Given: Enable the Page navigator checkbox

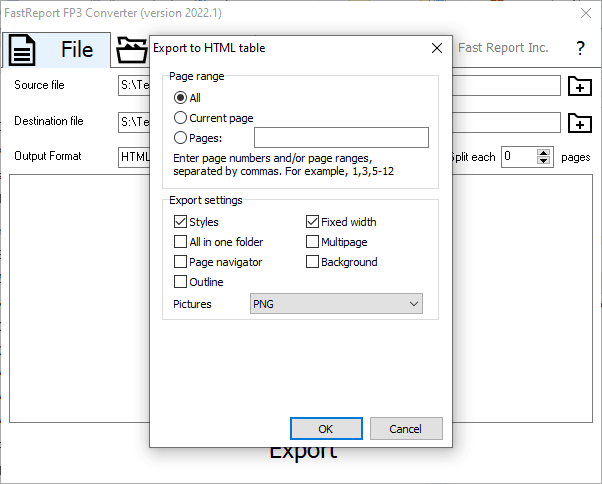Looking at the screenshot, I should coord(180,262).
